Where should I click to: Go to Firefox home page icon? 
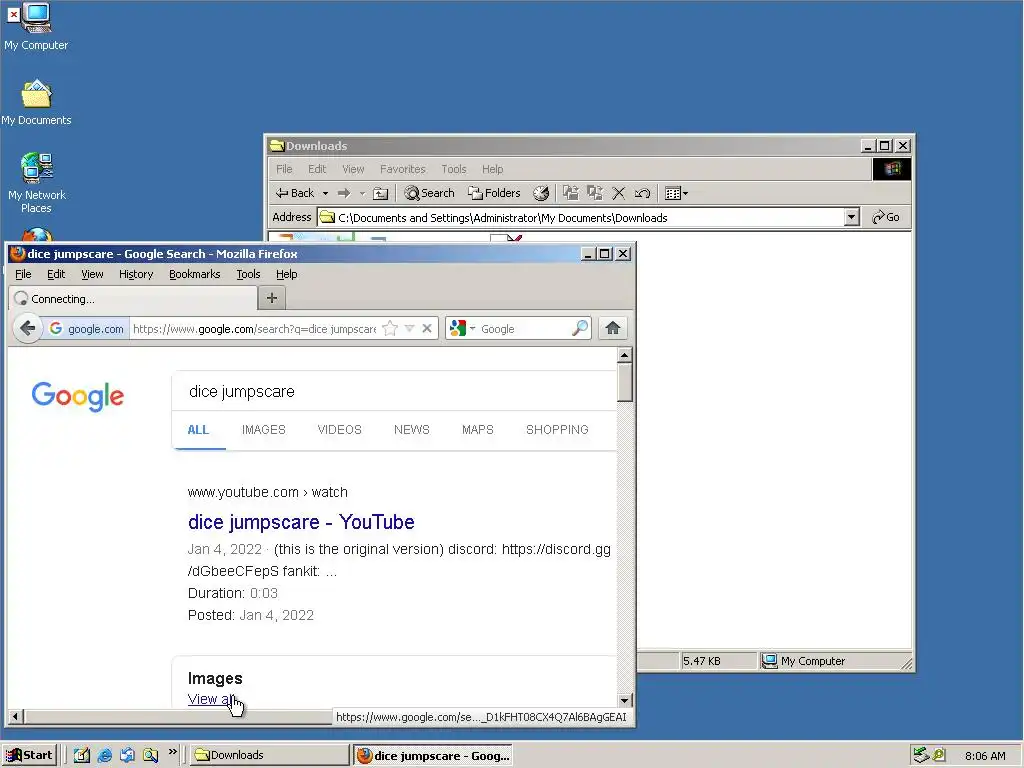tap(613, 328)
